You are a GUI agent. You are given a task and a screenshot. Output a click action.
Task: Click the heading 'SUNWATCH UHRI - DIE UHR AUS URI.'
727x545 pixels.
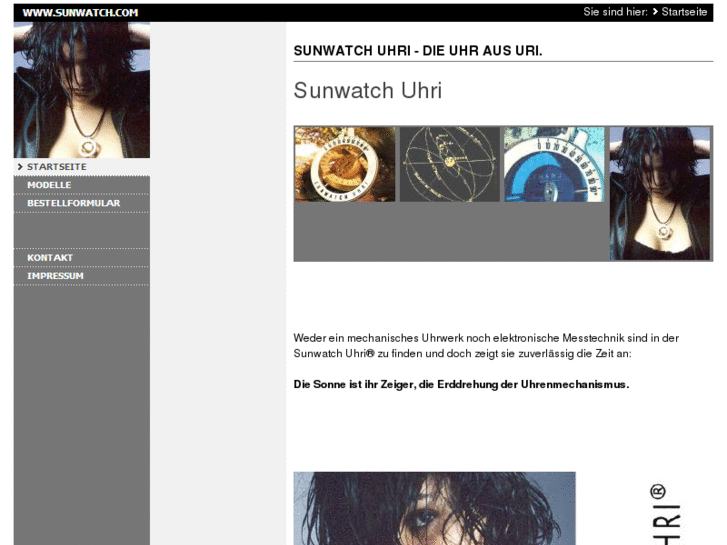[x=418, y=51]
